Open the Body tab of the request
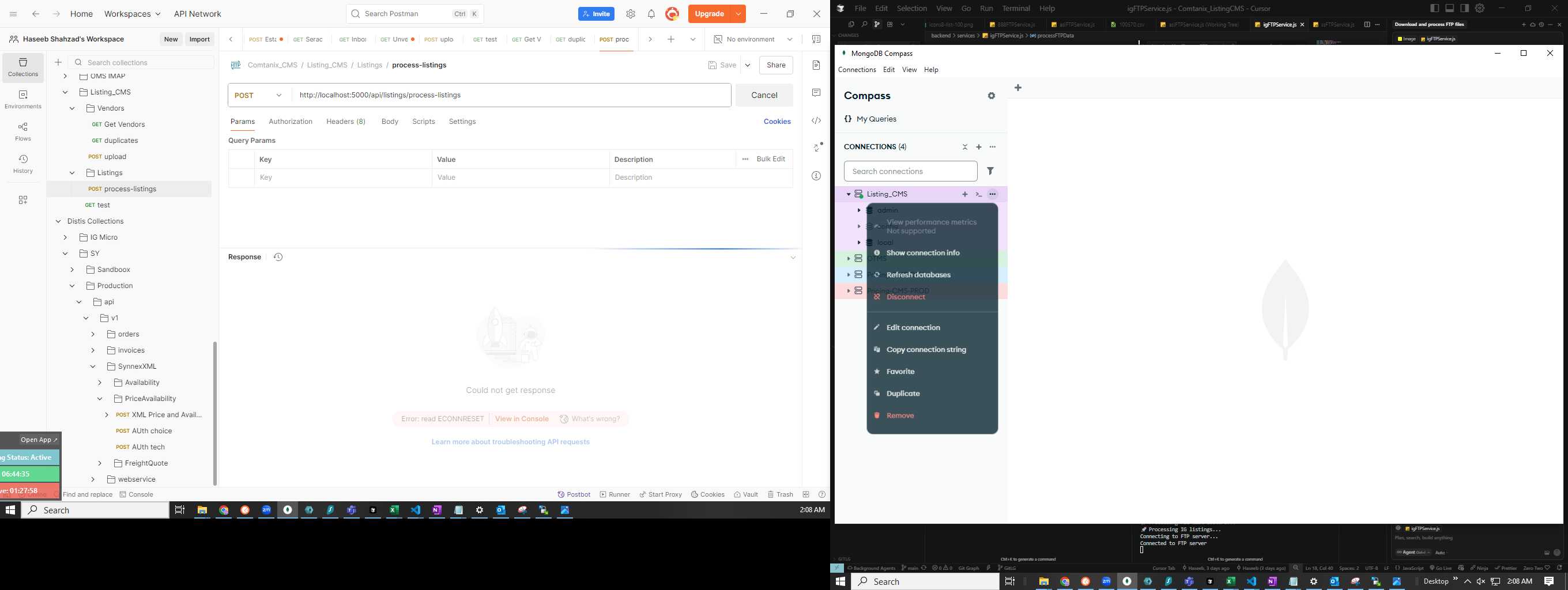The image size is (1568, 590). pyautogui.click(x=390, y=122)
